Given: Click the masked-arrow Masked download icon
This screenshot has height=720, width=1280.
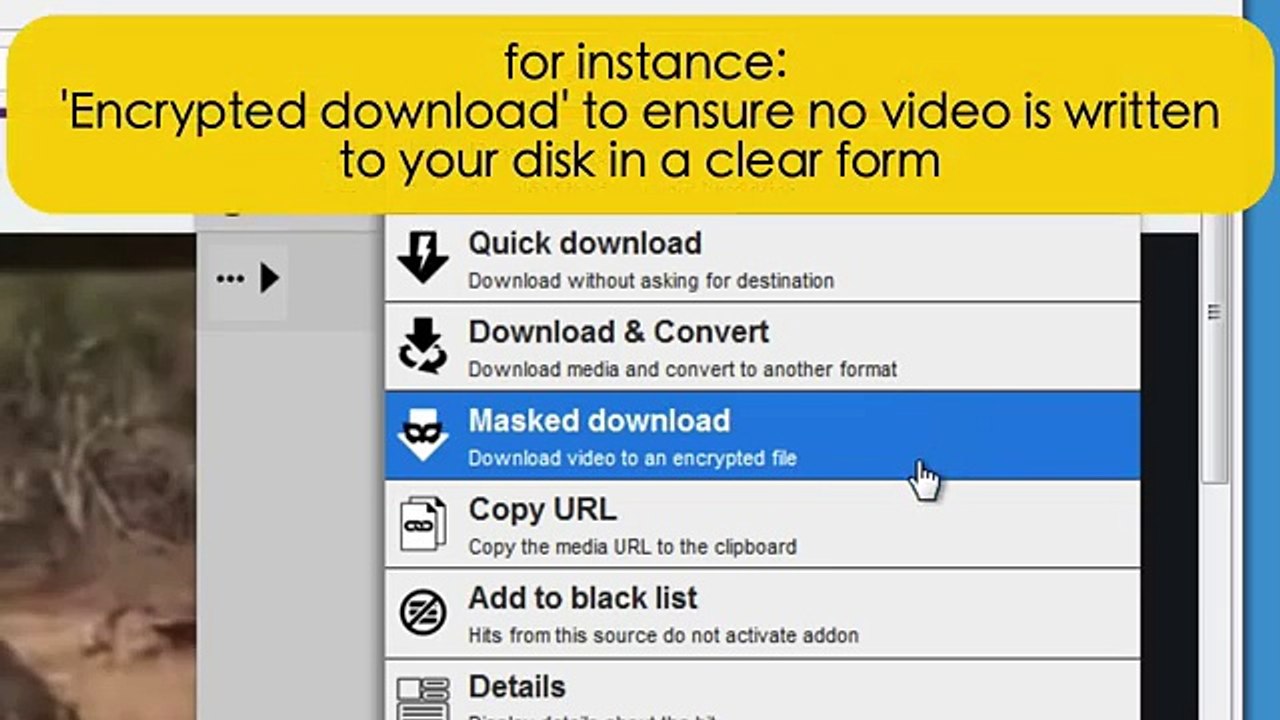Looking at the screenshot, I should click(x=423, y=435).
